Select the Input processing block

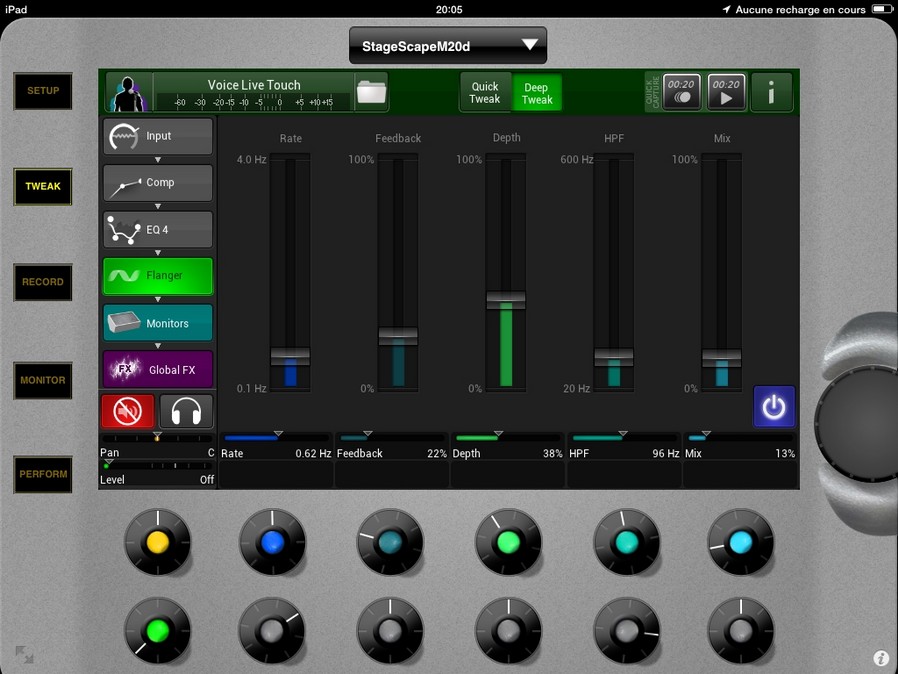157,136
